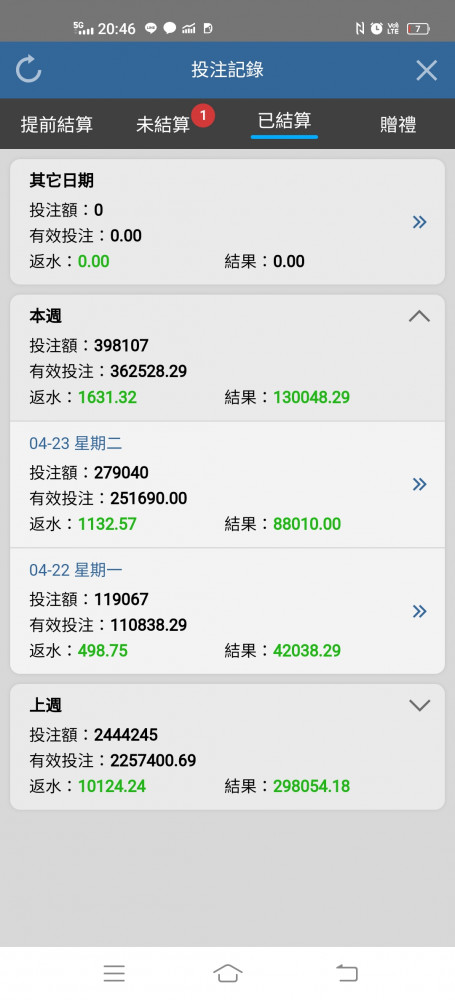Tap the Android recent apps menu icon
The height and width of the screenshot is (1000, 455).
114,973
